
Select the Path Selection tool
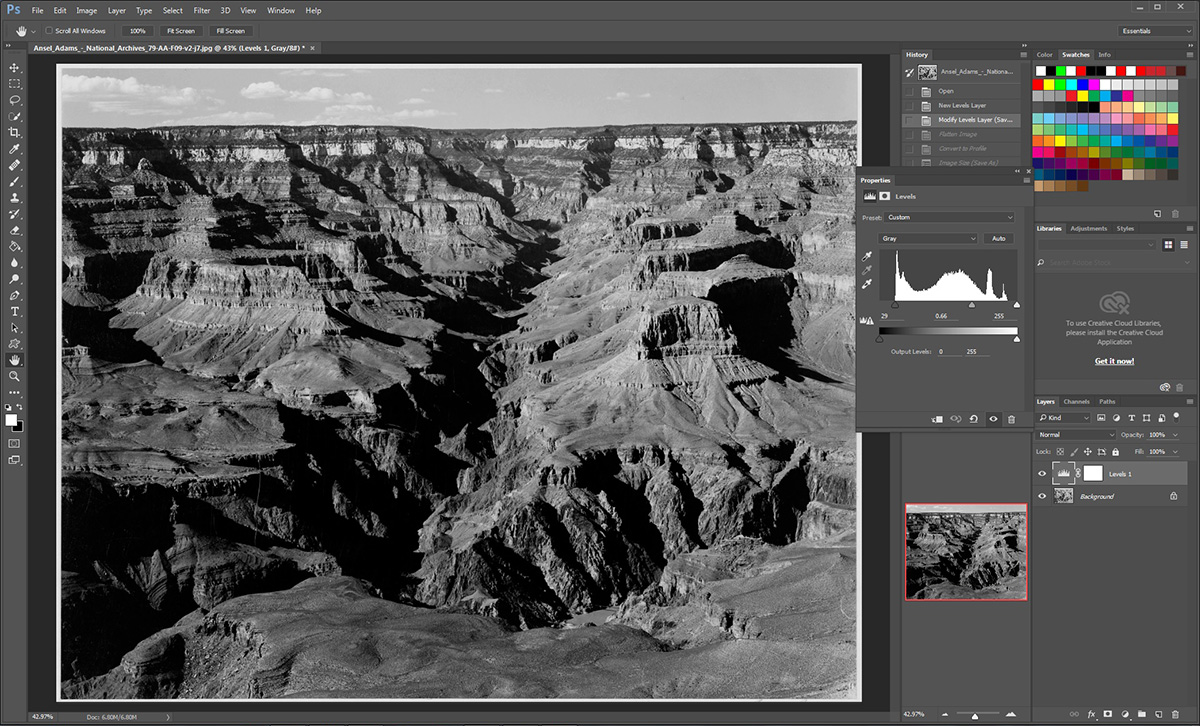15,327
